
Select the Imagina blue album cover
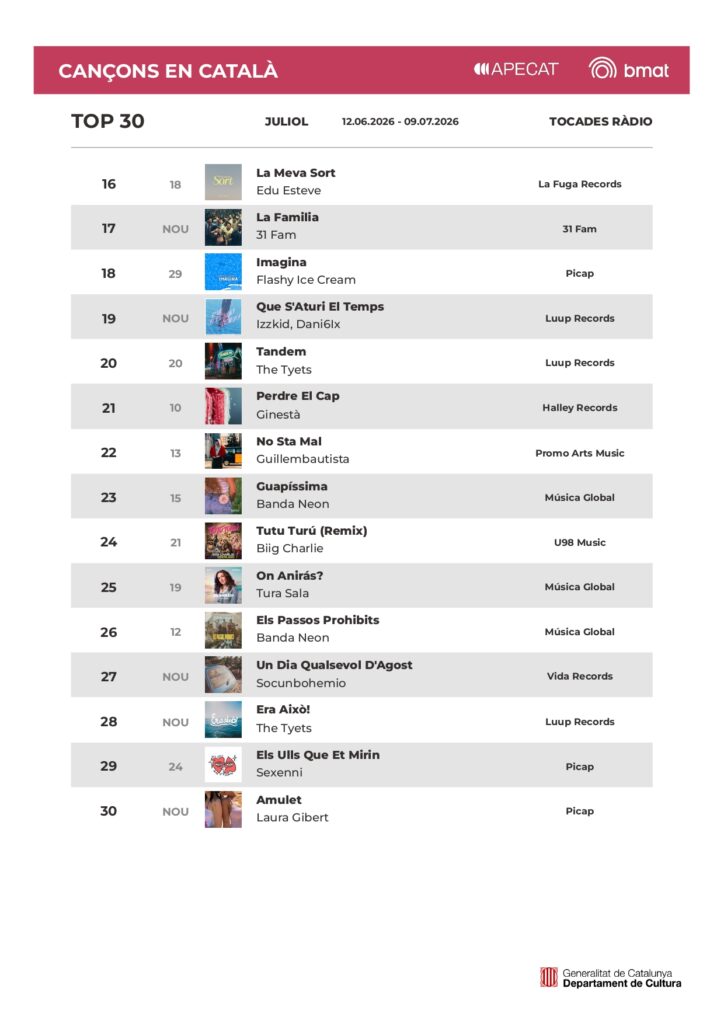223,271
